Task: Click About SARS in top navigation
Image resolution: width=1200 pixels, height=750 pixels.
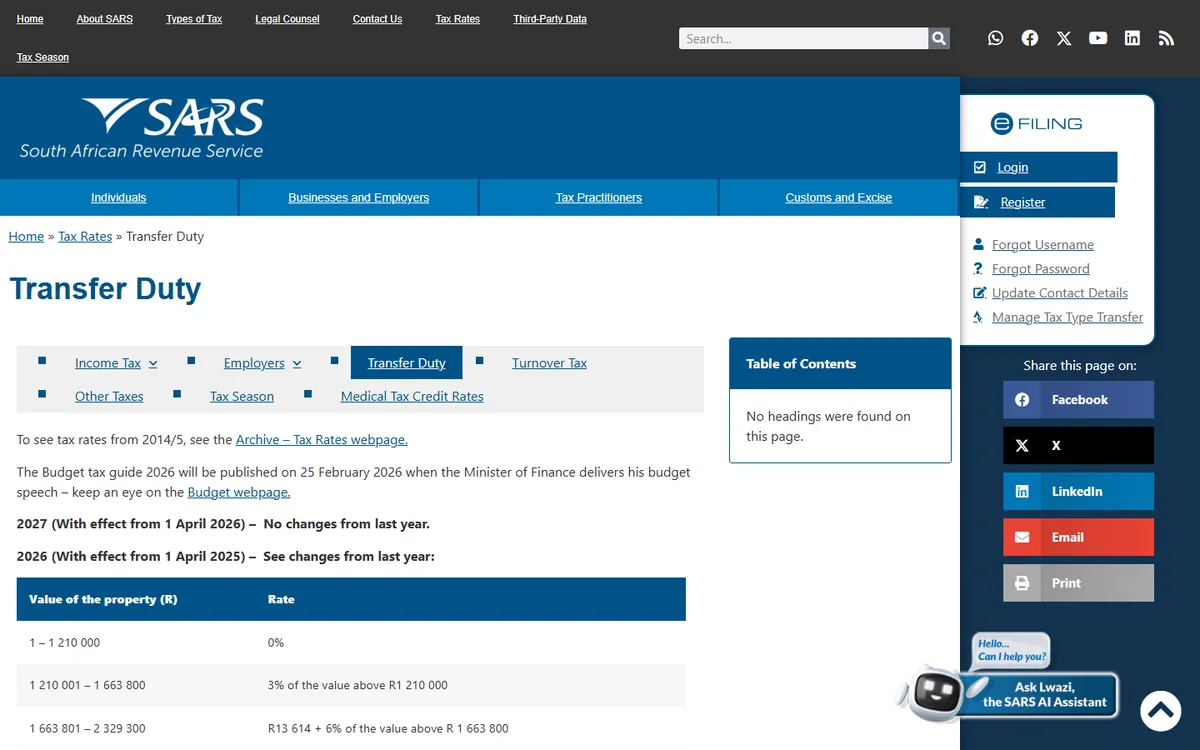Action: click(x=105, y=19)
